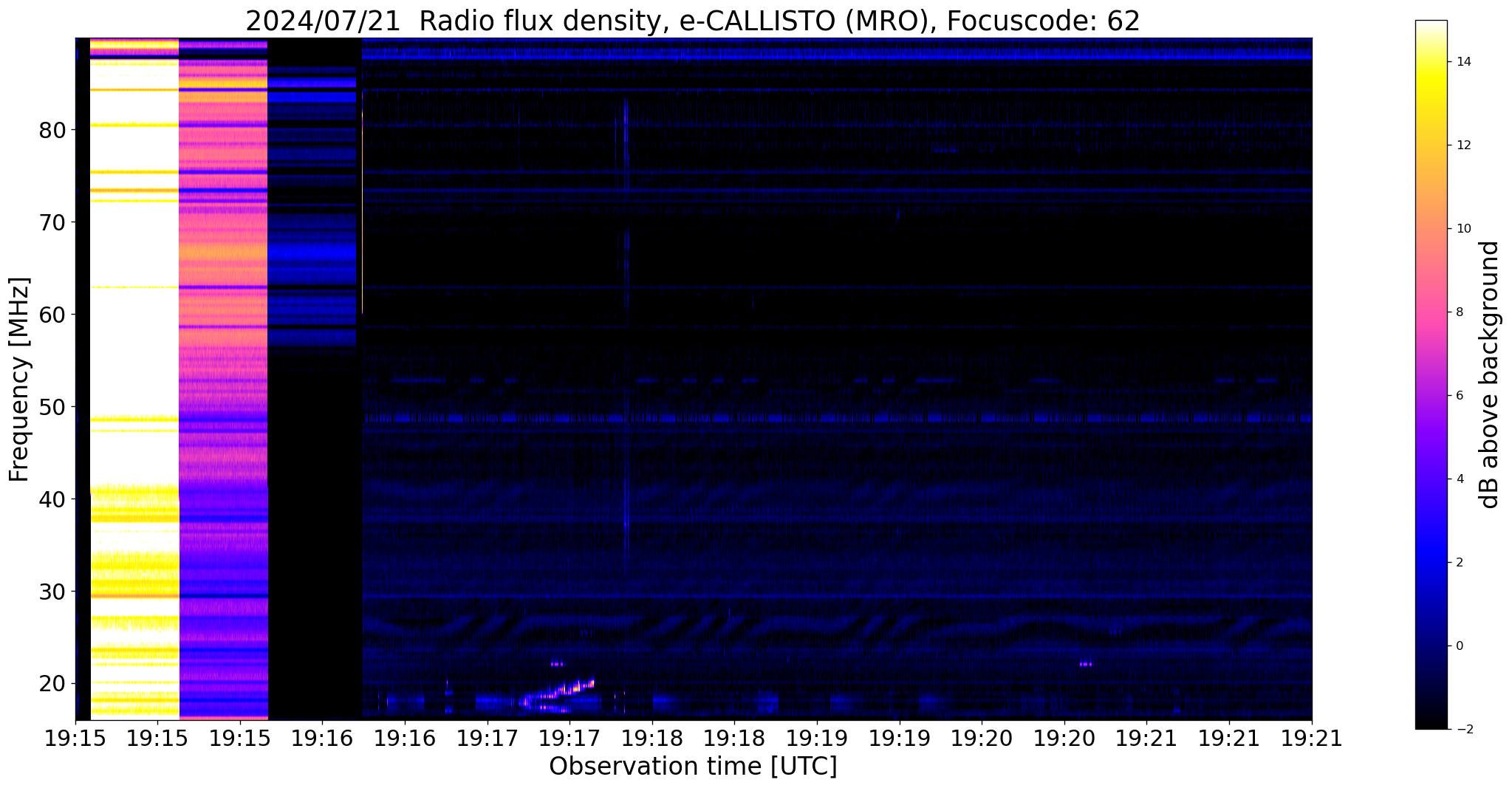Click the "Observation time [UTC]" axis label
1512x788 pixels.
click(693, 767)
